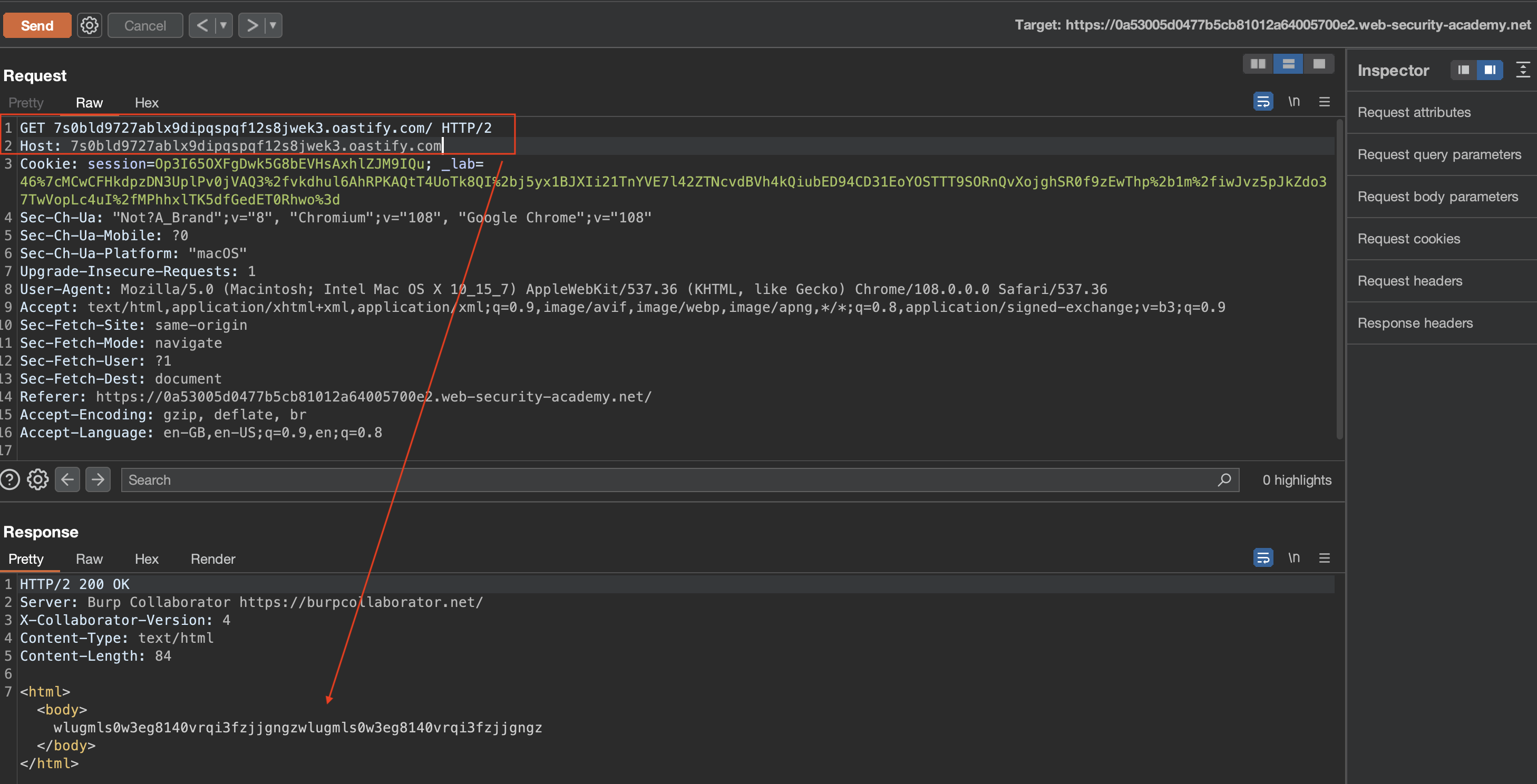Click the orange Send button

coord(37,26)
